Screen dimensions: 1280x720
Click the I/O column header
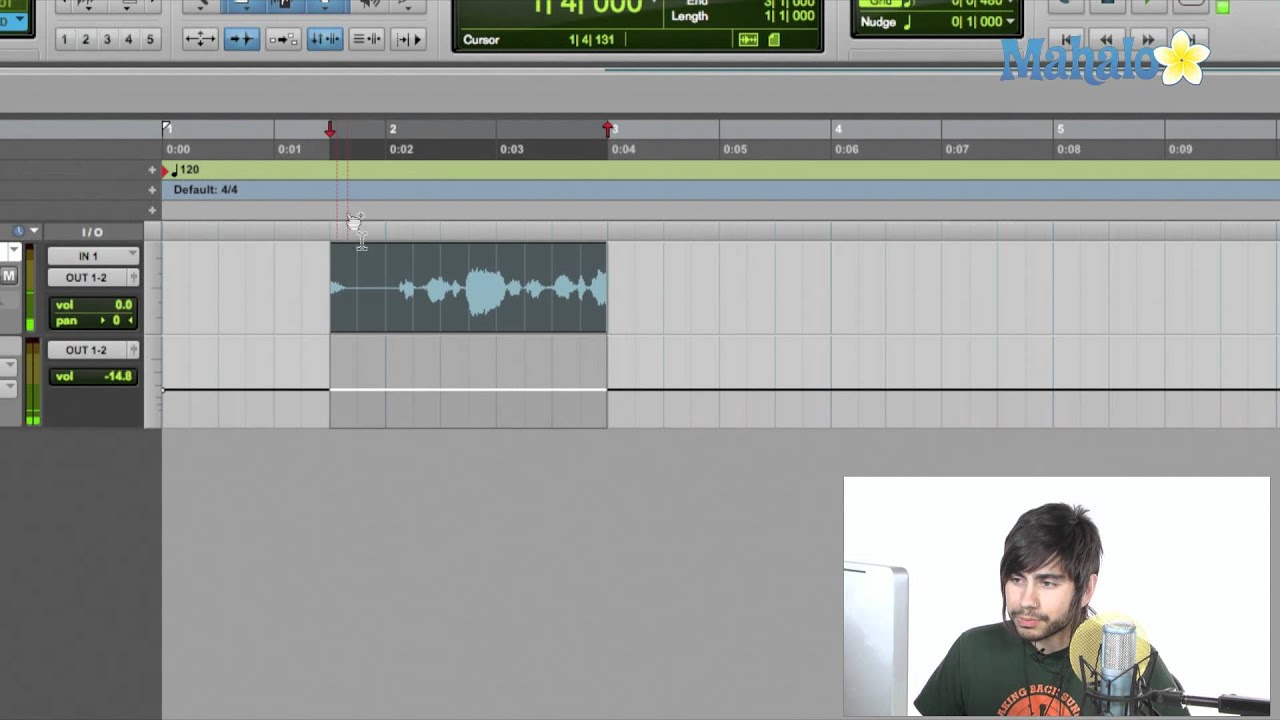[x=92, y=232]
